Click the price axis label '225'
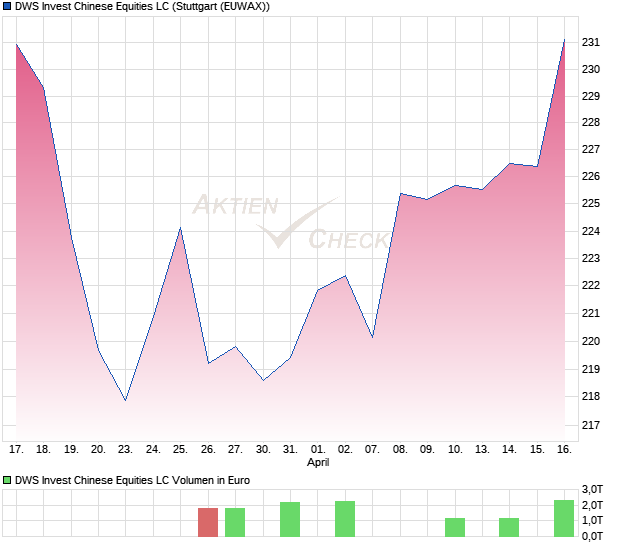 [591, 203]
